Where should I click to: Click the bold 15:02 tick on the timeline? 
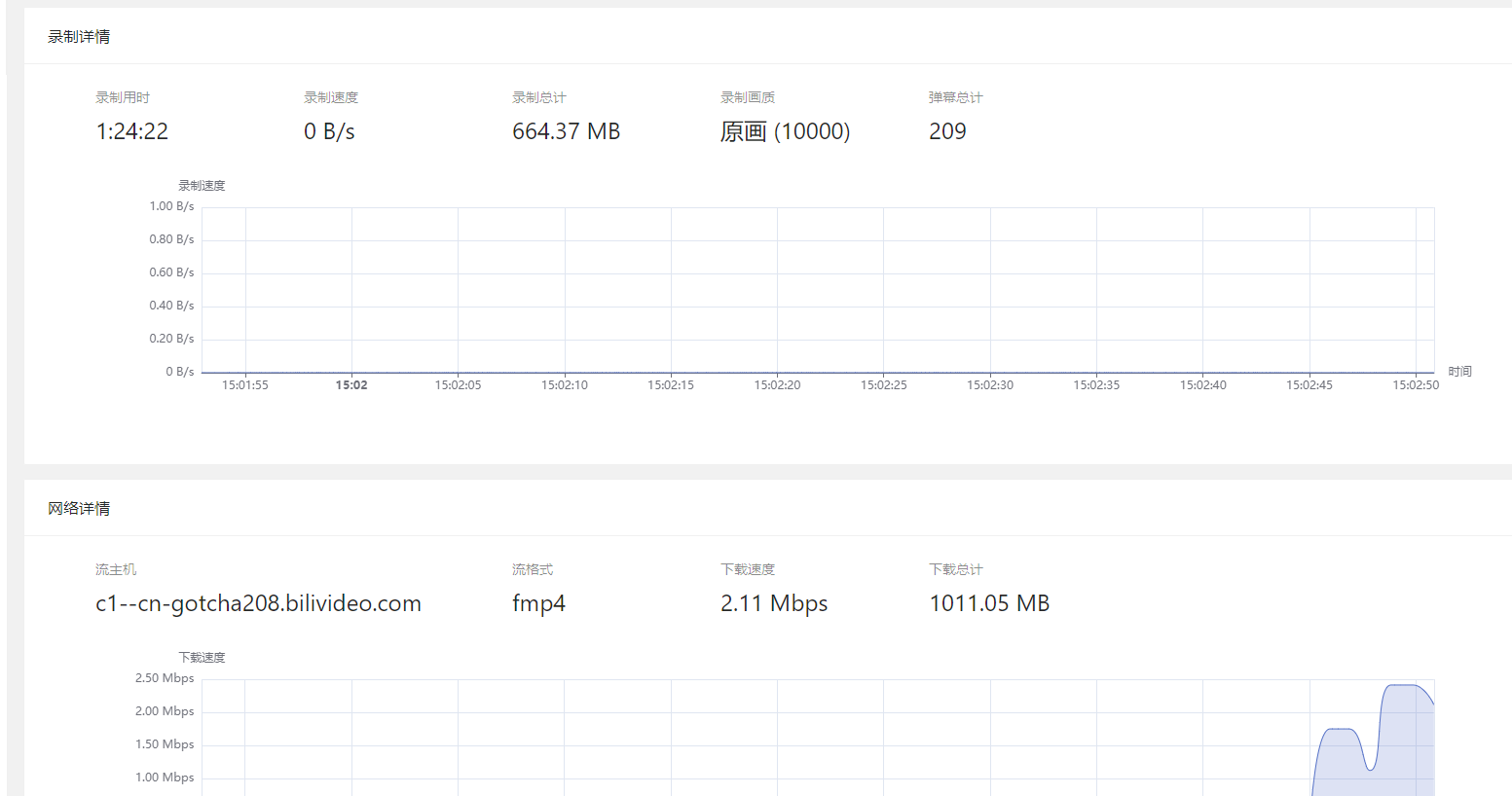350,384
